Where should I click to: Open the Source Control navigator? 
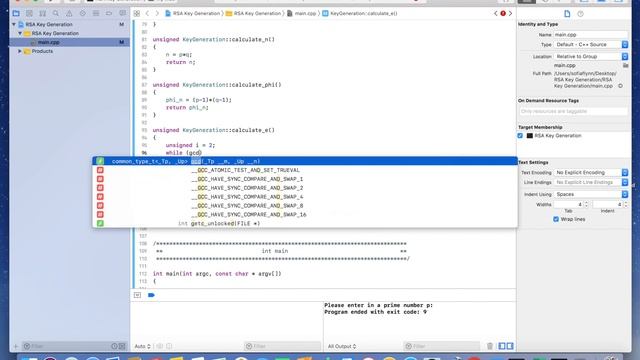pos(29,13)
